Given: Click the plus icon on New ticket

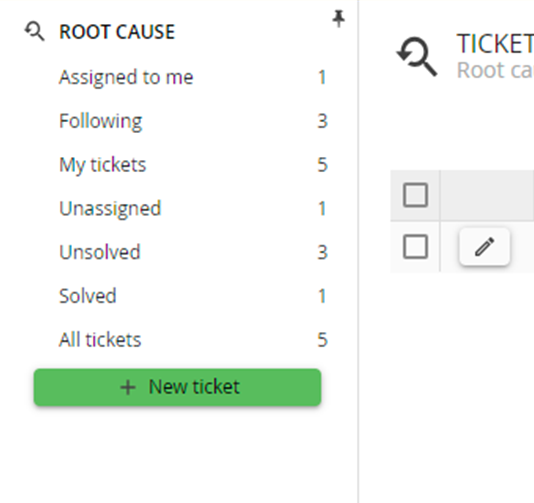Looking at the screenshot, I should pyautogui.click(x=128, y=388).
